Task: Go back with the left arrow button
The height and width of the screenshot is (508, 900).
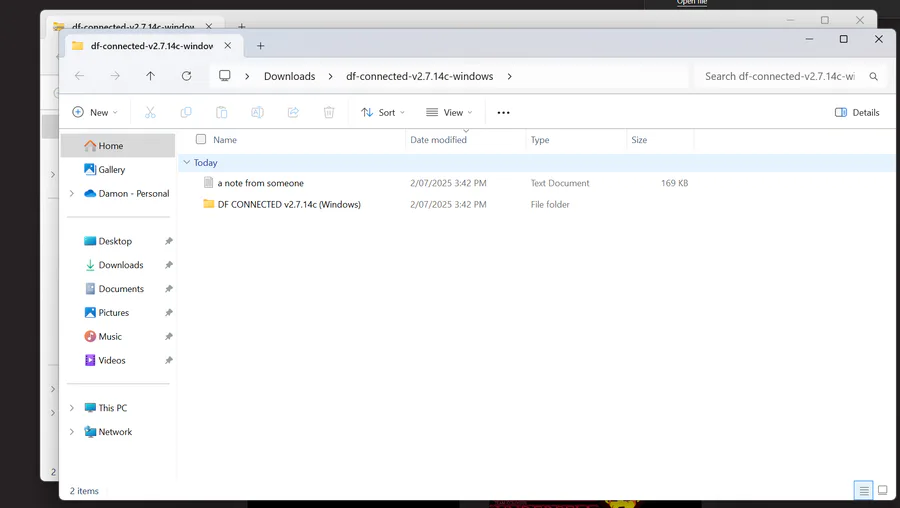Action: [79, 76]
